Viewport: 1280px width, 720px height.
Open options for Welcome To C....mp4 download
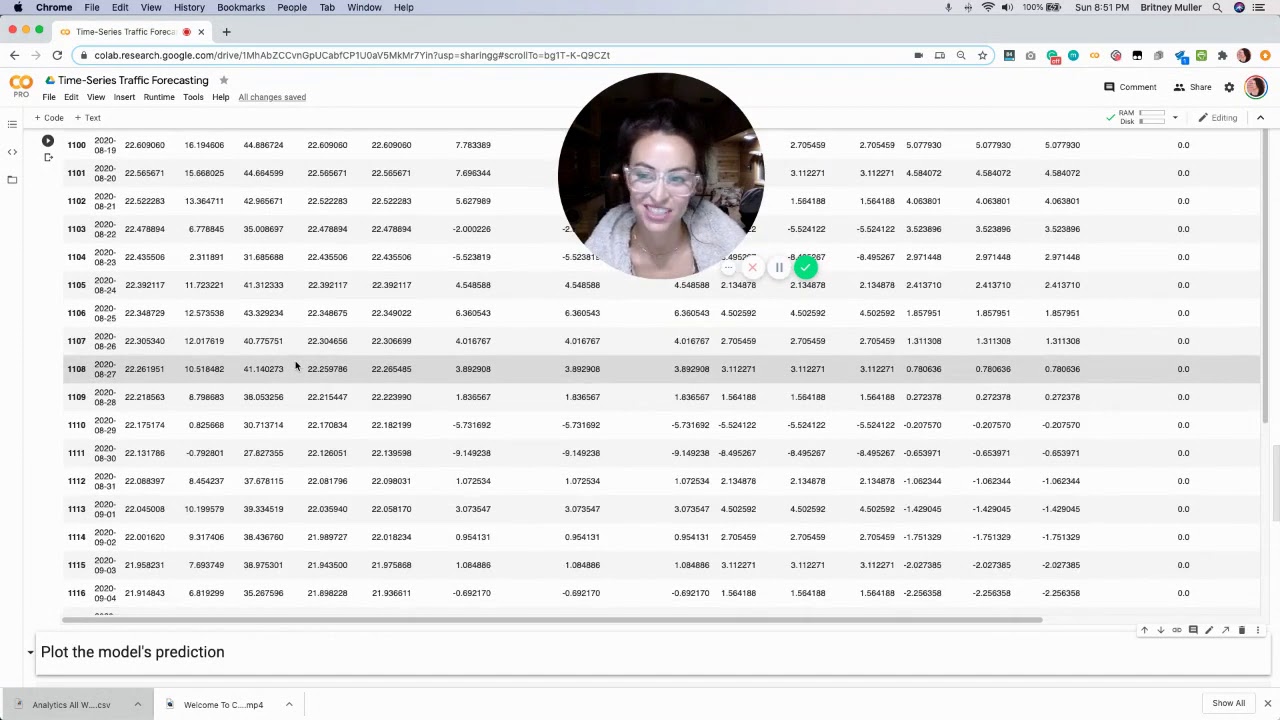pos(289,704)
